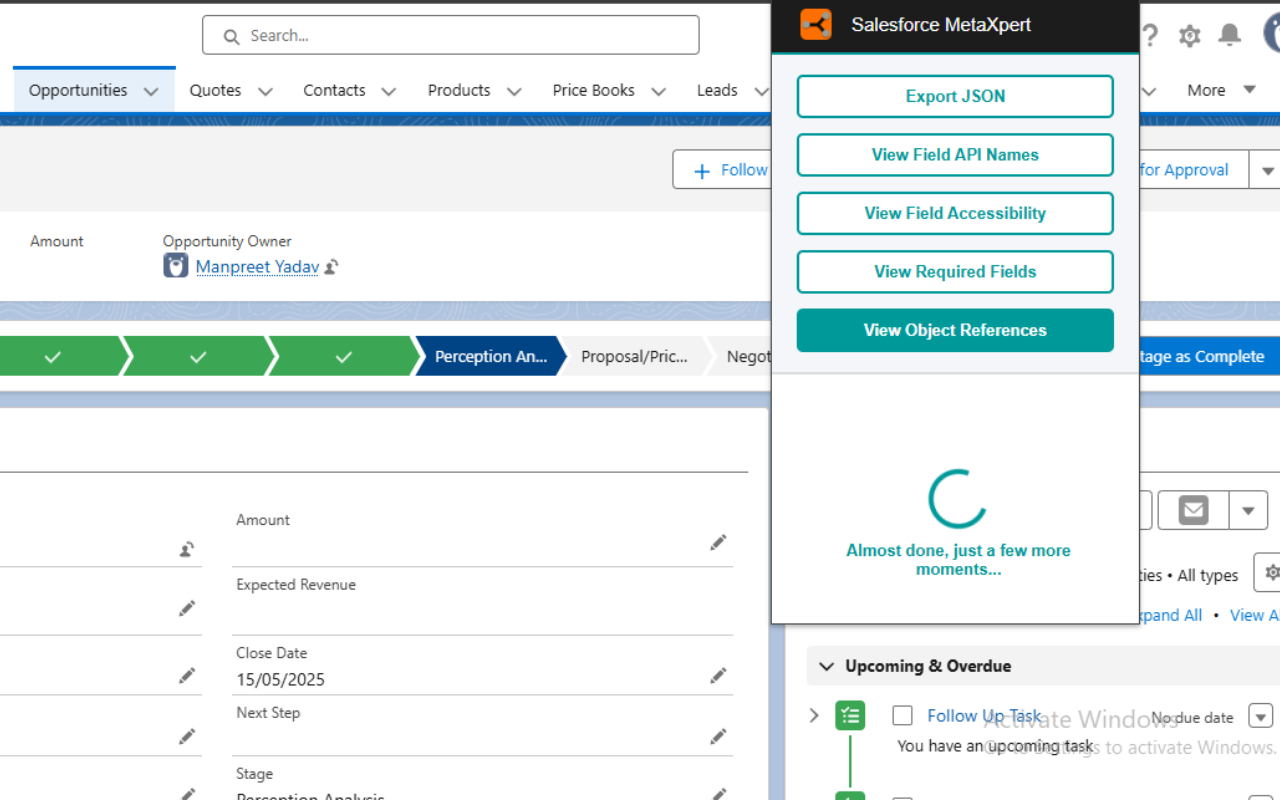Open the Setup gear icon
1280x800 pixels.
(x=1189, y=36)
